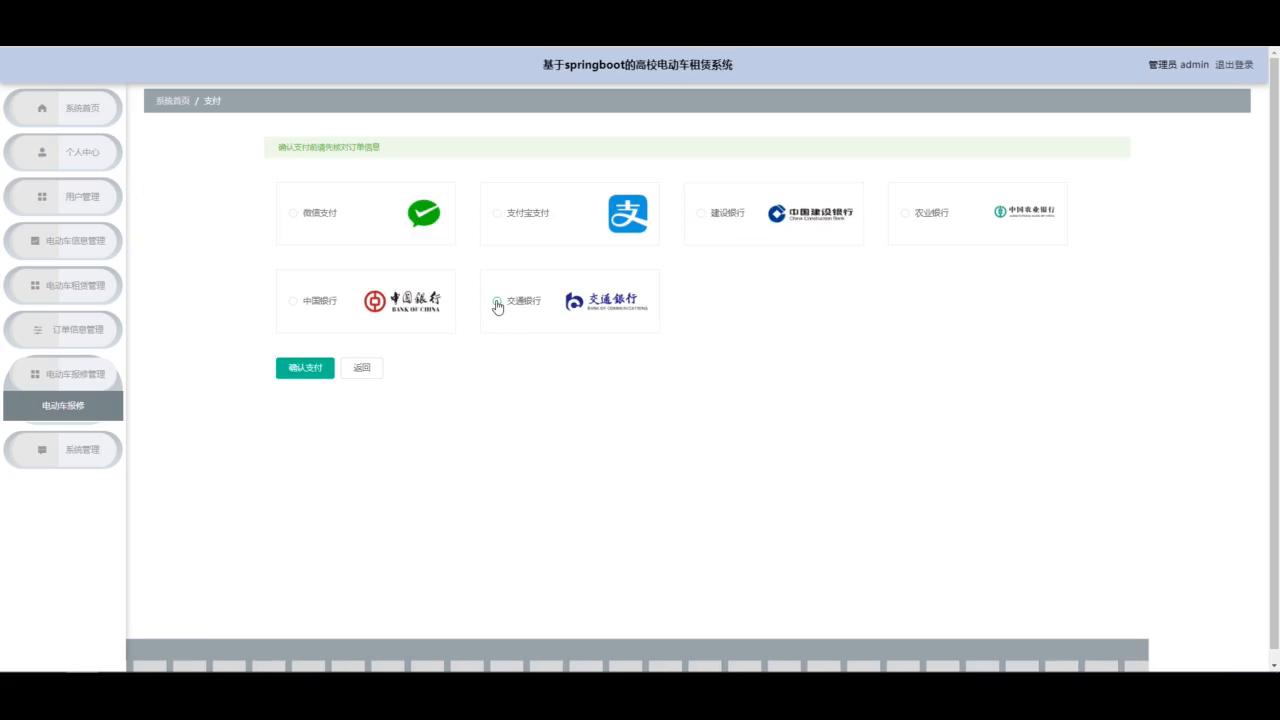1280x720 pixels.
Task: Click the Agricultural Bank of China logo
Action: (1025, 211)
